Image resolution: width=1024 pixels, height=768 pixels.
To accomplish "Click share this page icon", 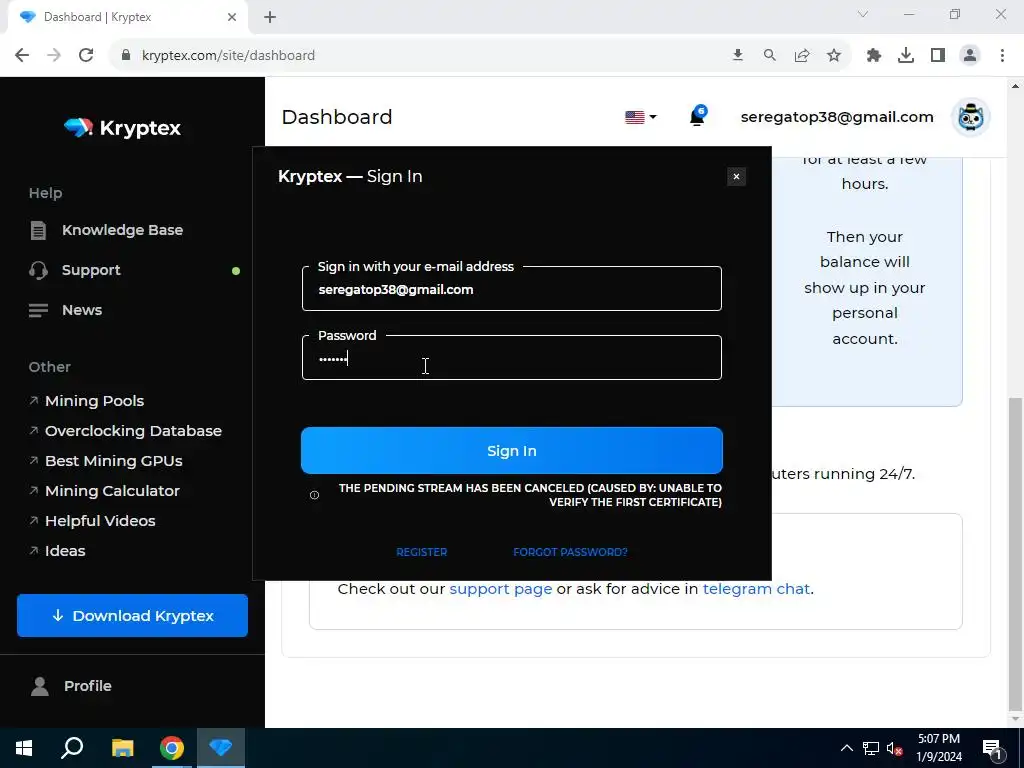I will pos(802,55).
